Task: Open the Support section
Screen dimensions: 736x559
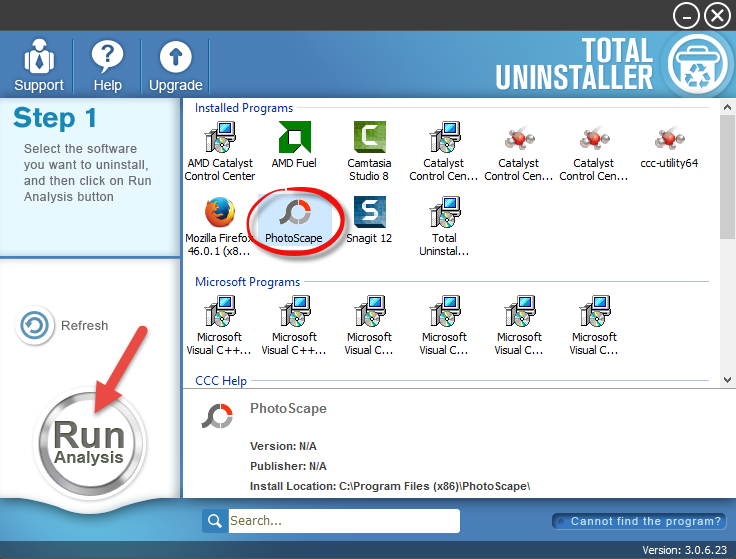Action: (38, 65)
